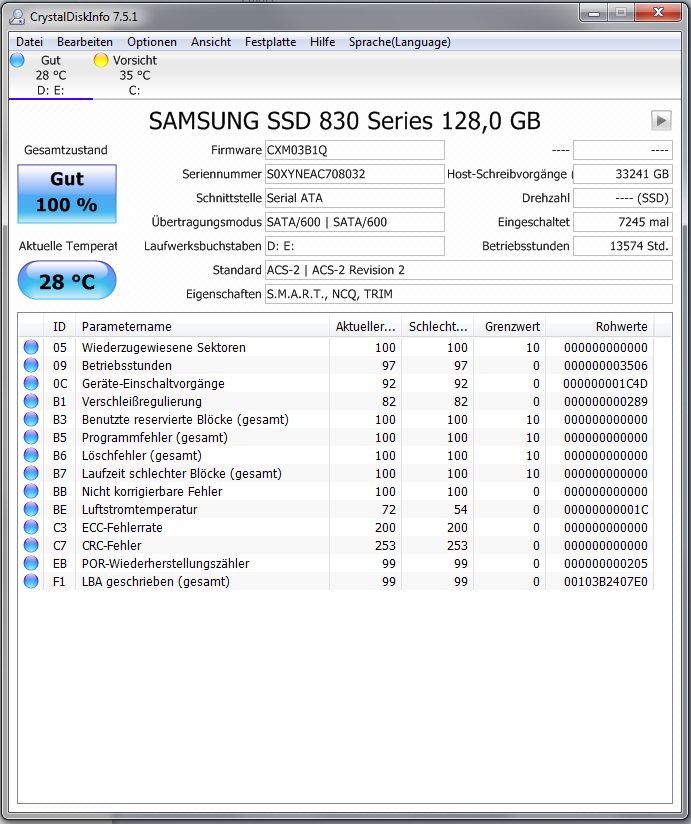Click the Eingeschaltet value 7245 mal
The width and height of the screenshot is (691, 824).
[x=623, y=222]
